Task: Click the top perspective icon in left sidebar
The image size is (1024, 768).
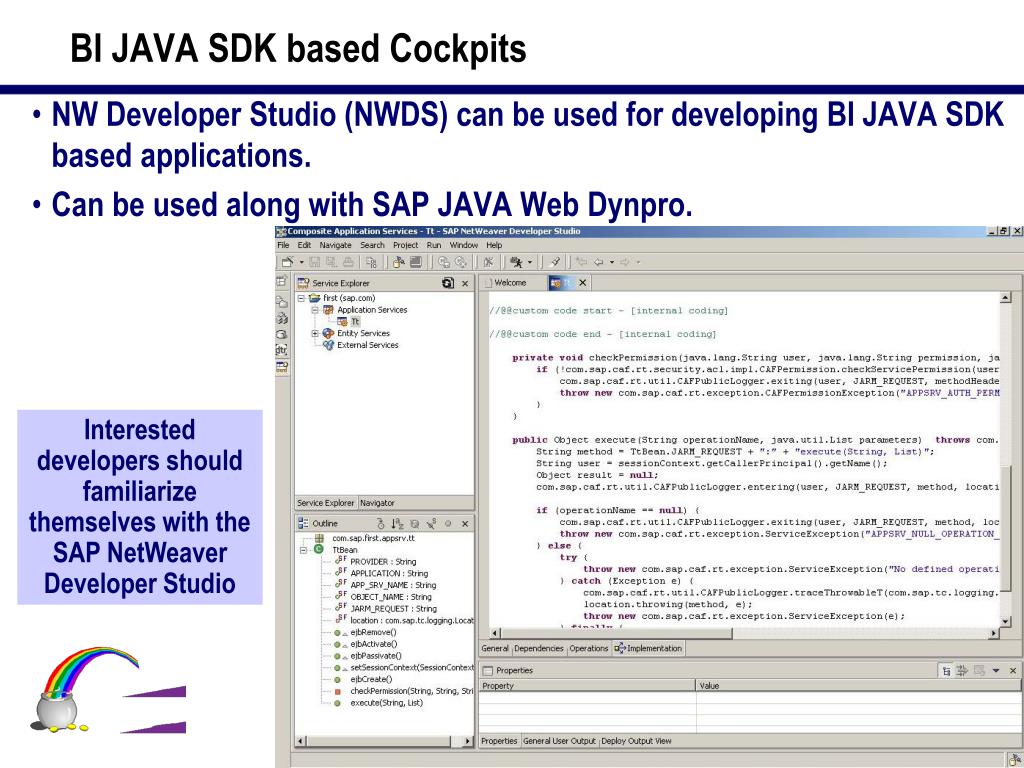Action: tap(281, 281)
